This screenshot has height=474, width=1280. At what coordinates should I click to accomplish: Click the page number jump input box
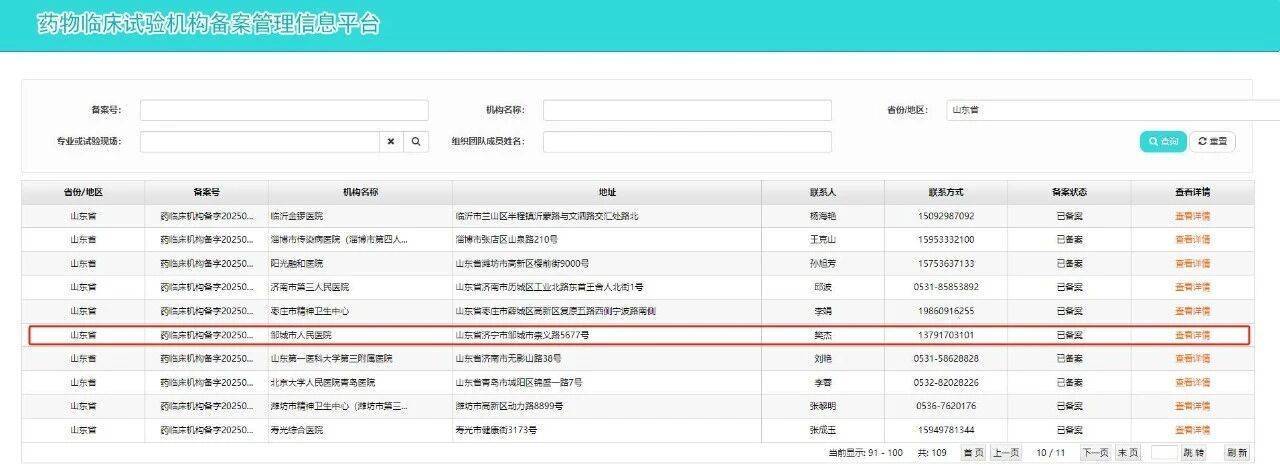1165,453
